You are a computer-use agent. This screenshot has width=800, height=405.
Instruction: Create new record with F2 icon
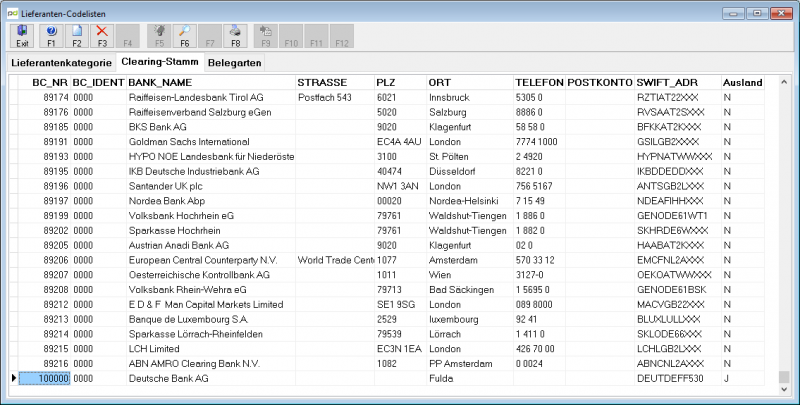pos(77,36)
